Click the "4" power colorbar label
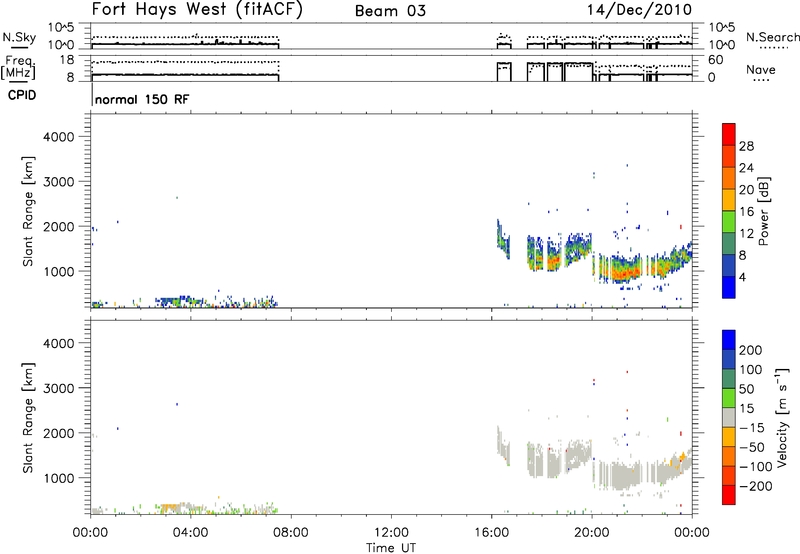This screenshot has width=800, height=554. 743,277
